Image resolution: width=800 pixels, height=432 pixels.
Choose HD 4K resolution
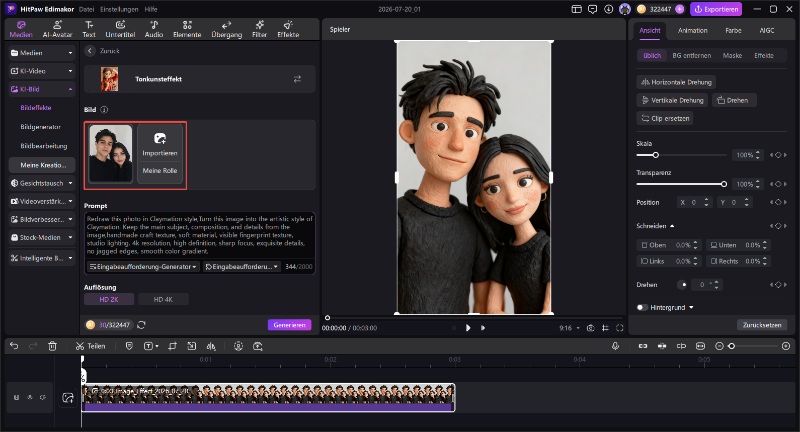pos(163,299)
